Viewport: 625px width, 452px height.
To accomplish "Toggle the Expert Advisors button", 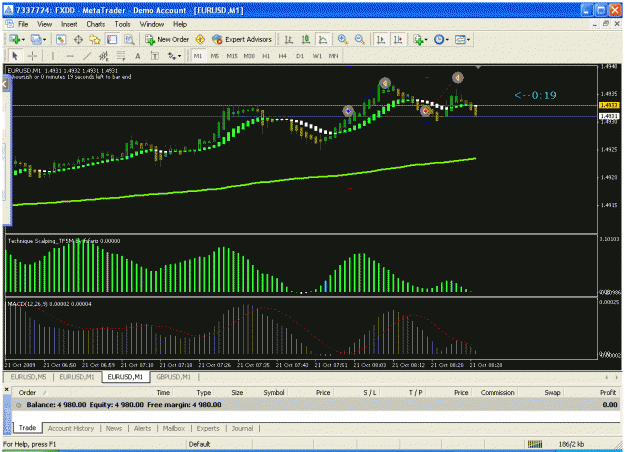I will click(242, 39).
